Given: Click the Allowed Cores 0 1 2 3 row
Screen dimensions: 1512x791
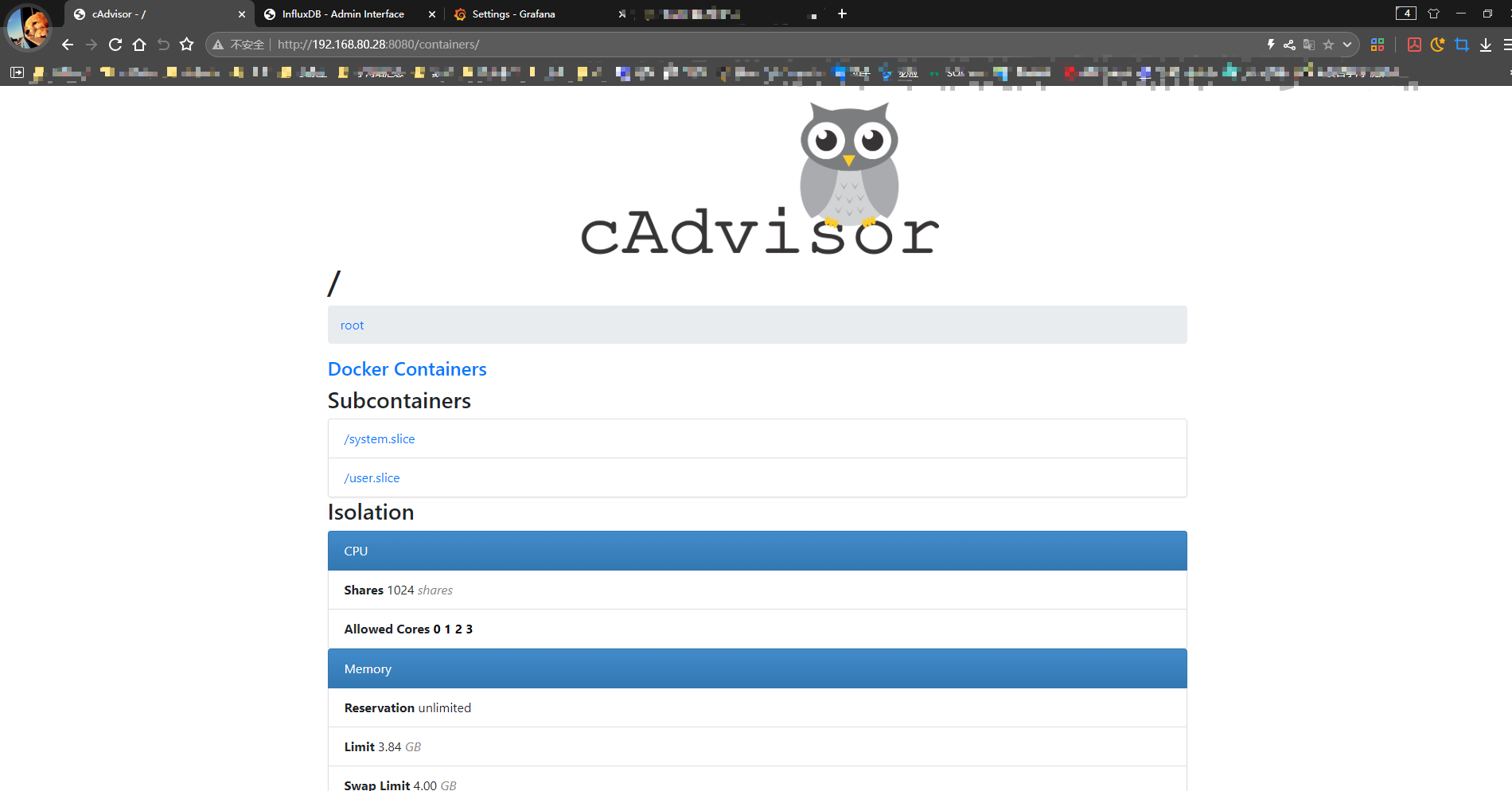Looking at the screenshot, I should pyautogui.click(x=758, y=629).
